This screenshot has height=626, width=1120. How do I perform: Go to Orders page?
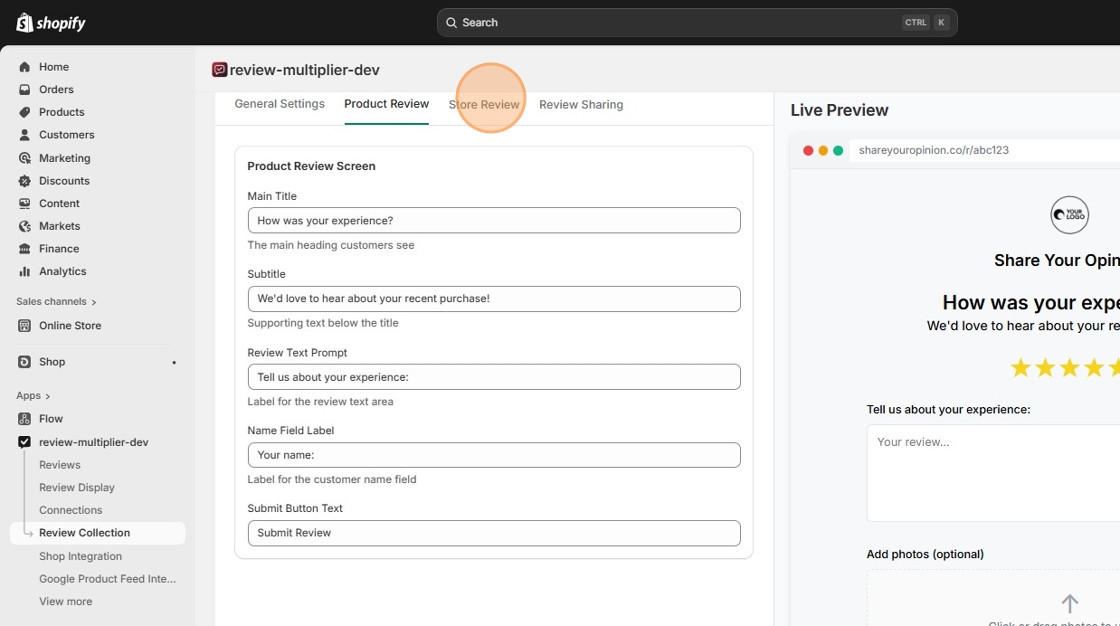[x=56, y=89]
